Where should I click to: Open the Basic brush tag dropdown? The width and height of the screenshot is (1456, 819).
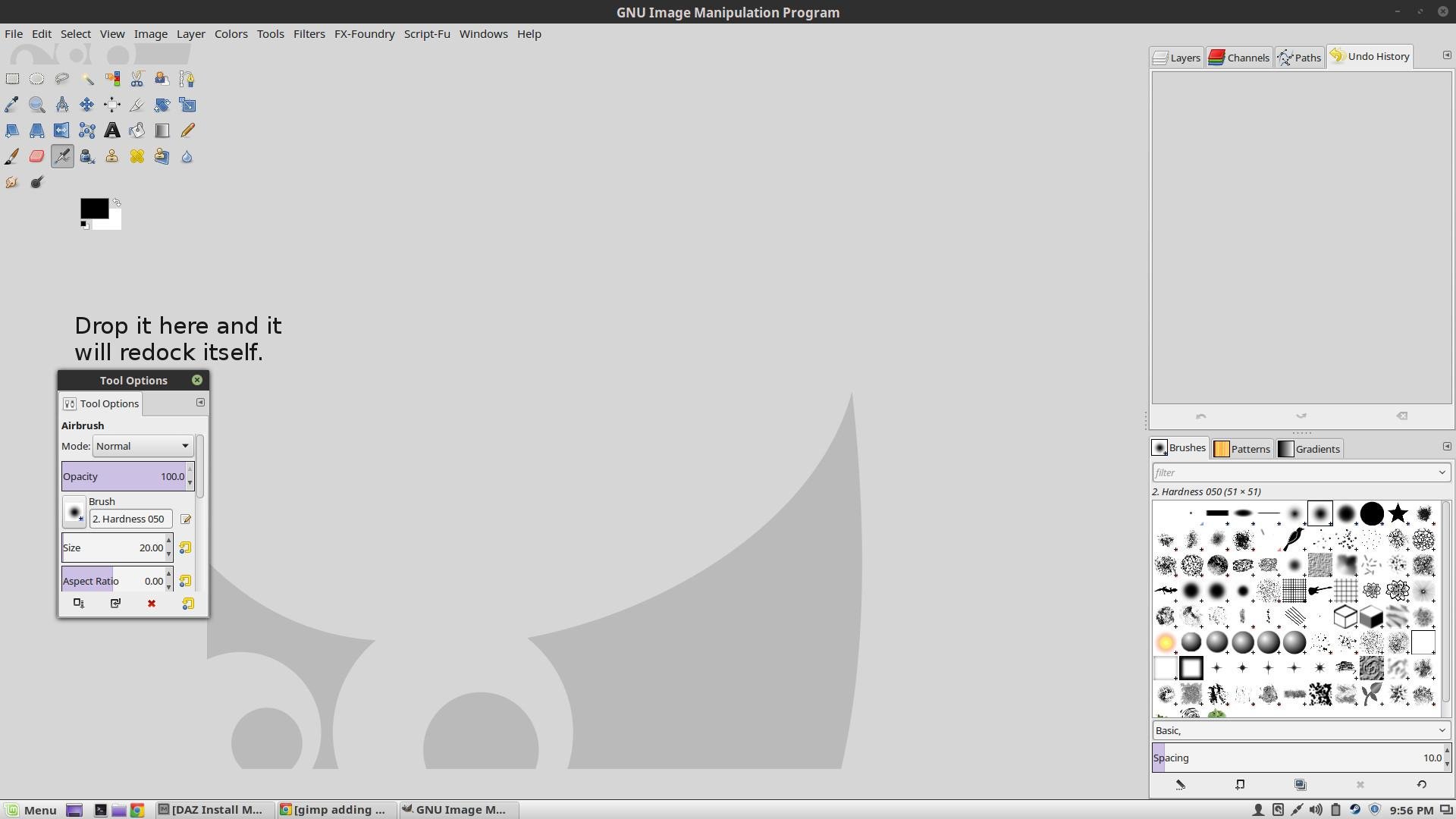[1442, 730]
